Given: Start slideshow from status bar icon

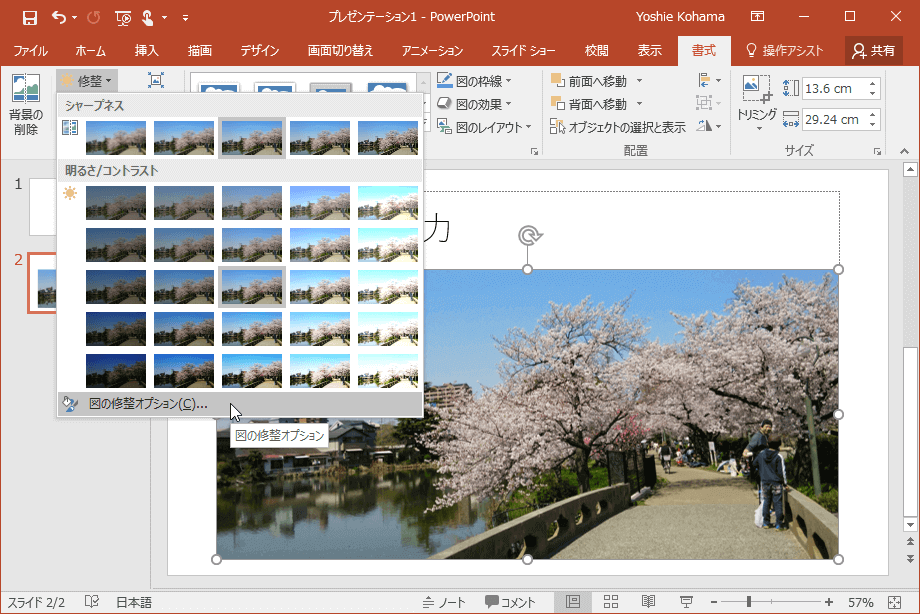Looking at the screenshot, I should (x=687, y=601).
